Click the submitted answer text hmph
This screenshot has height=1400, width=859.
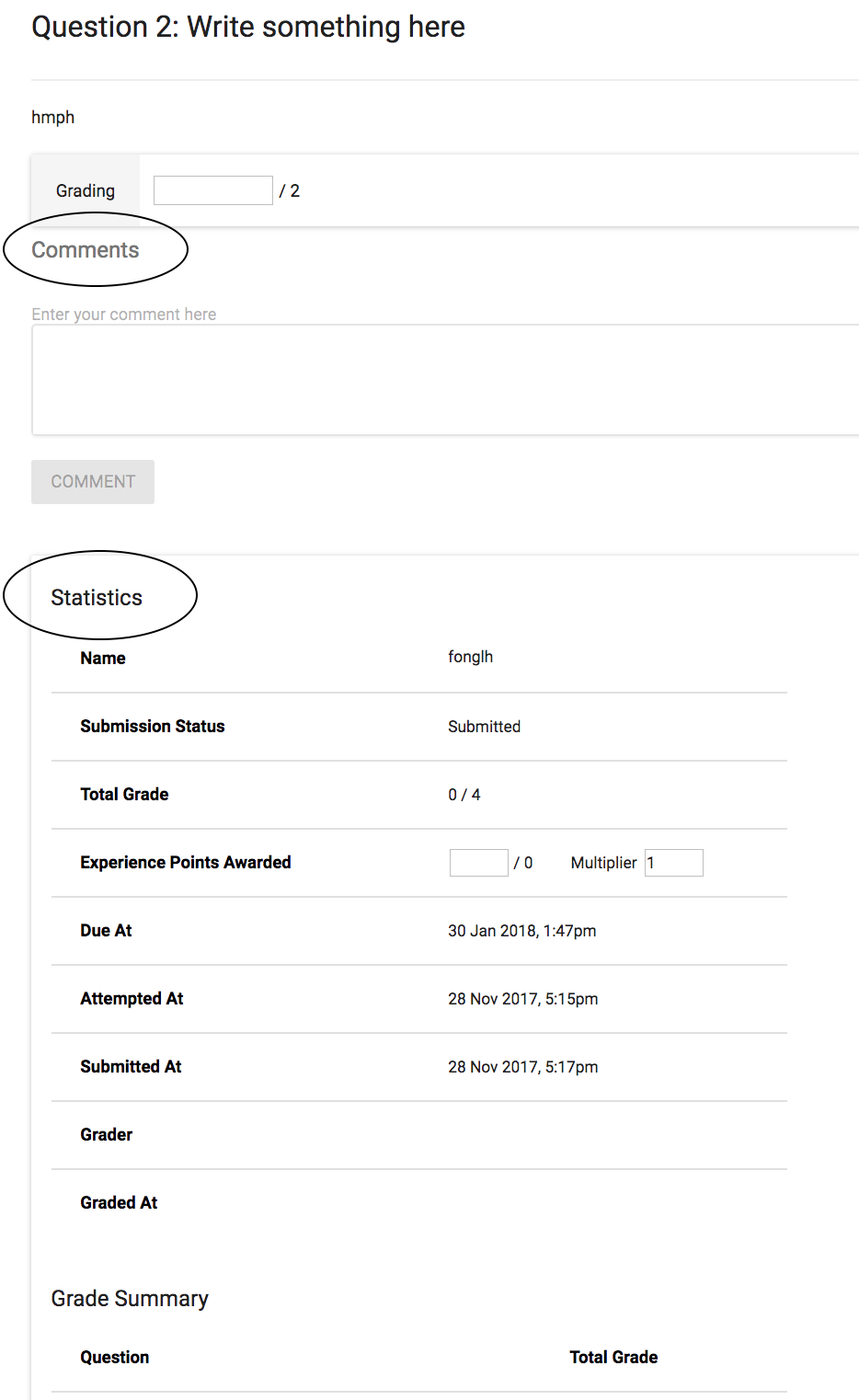52,117
